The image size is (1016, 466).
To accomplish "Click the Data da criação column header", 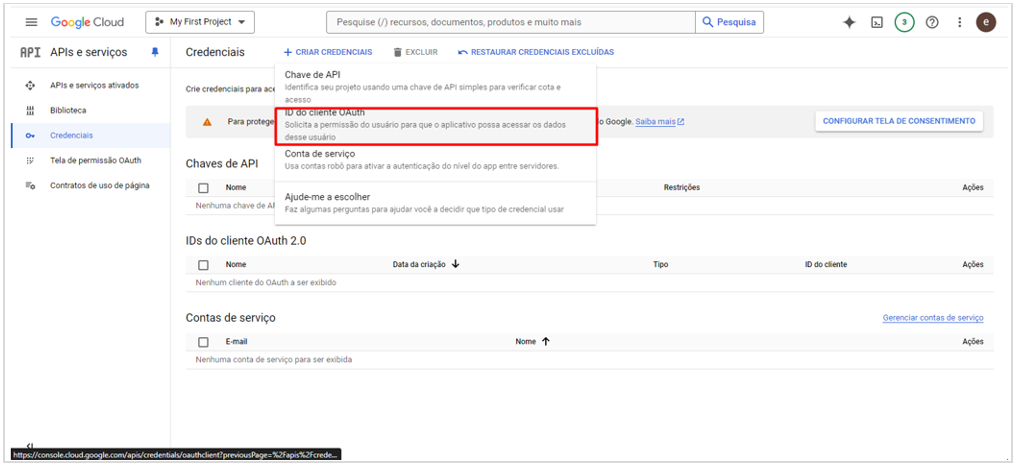I will click(x=419, y=264).
